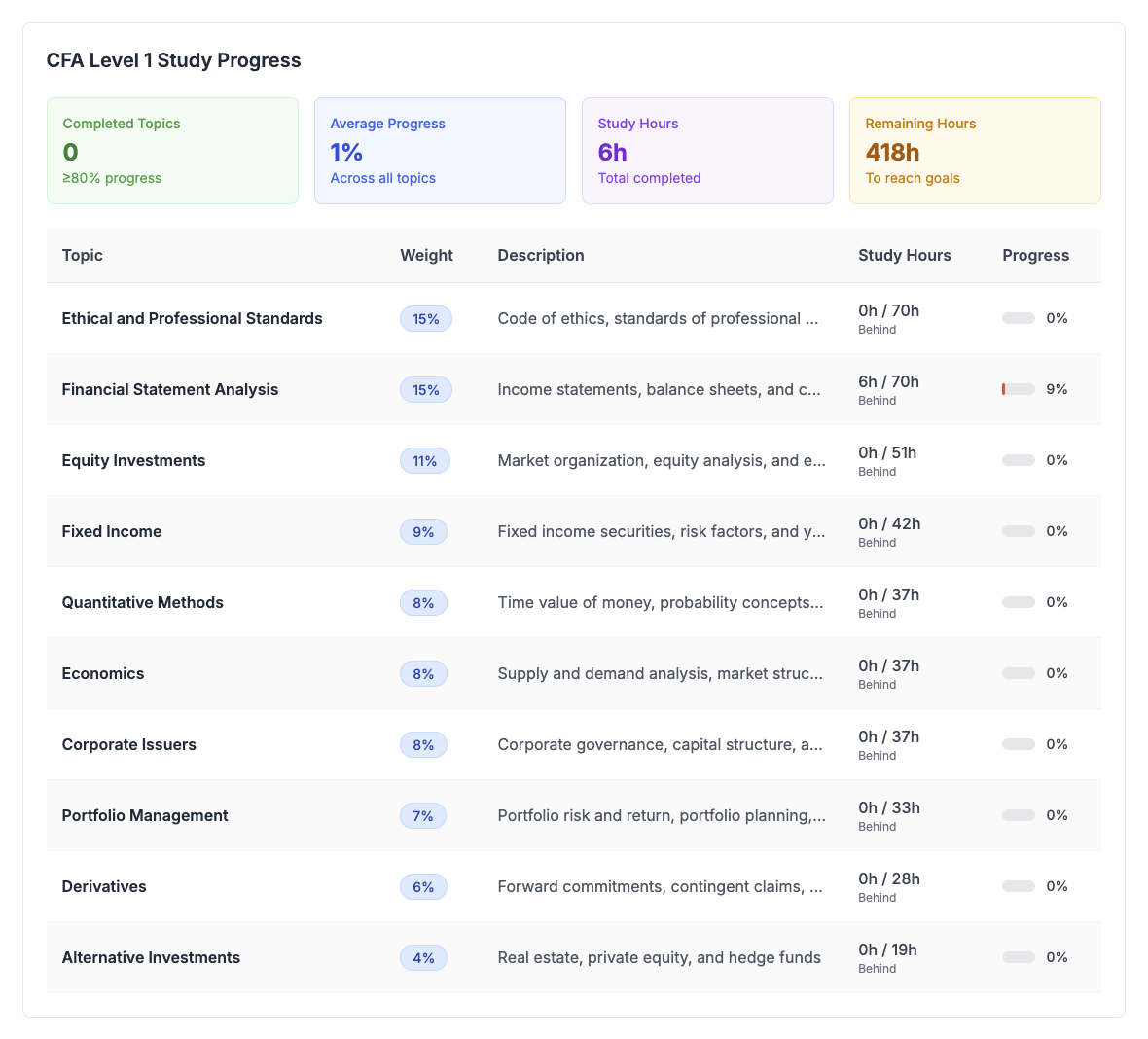Click the Study Hours column header

coord(904,255)
